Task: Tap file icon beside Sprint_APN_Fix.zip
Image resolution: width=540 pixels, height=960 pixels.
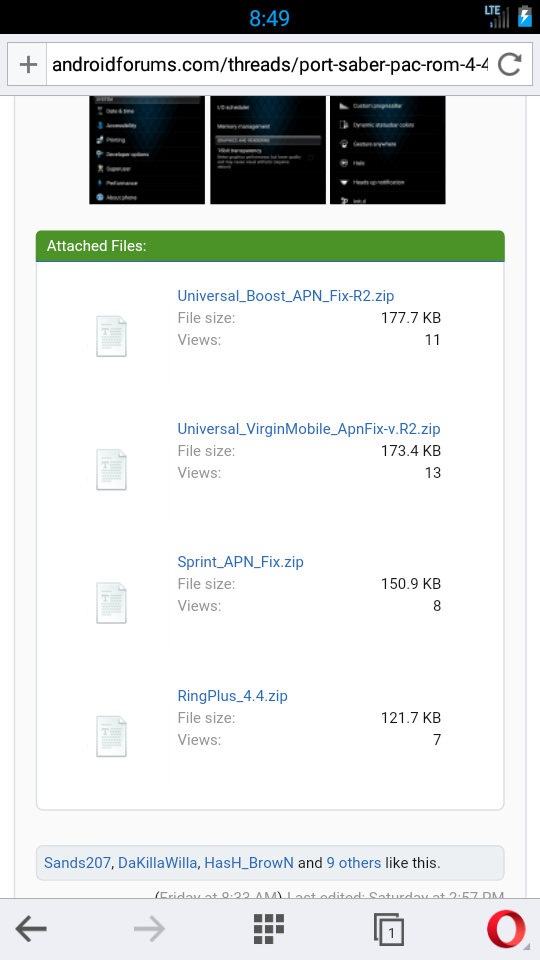Action: (x=111, y=603)
